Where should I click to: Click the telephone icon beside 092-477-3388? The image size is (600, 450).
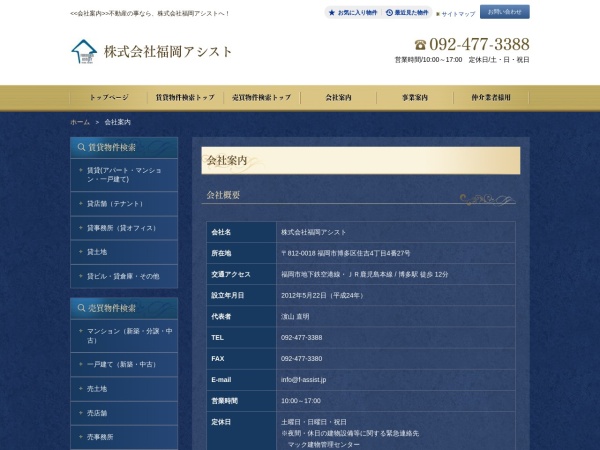tap(420, 45)
